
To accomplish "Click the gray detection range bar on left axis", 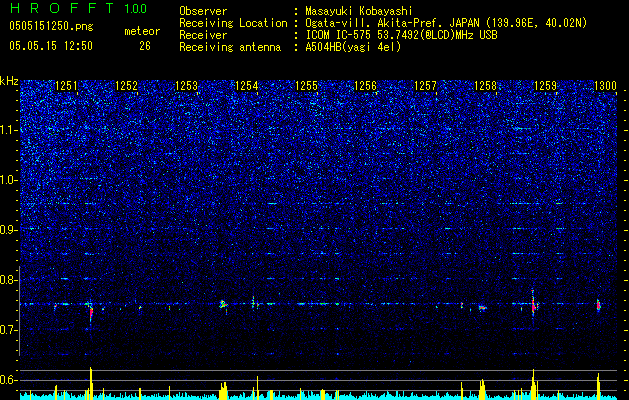I will [19, 310].
